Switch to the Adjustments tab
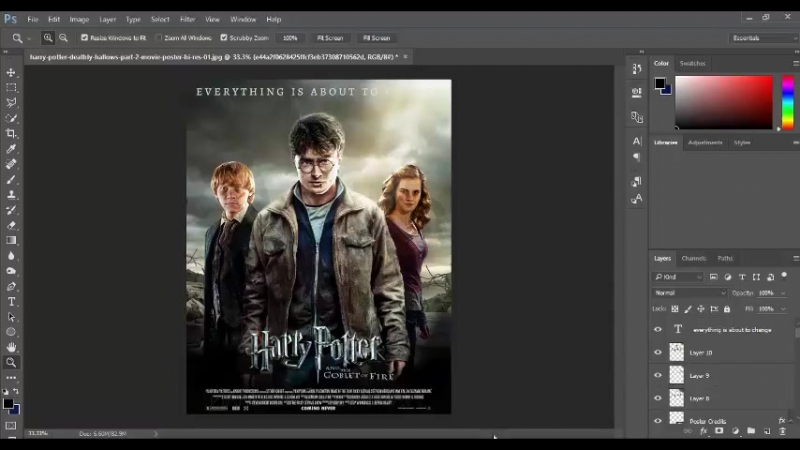 705,143
